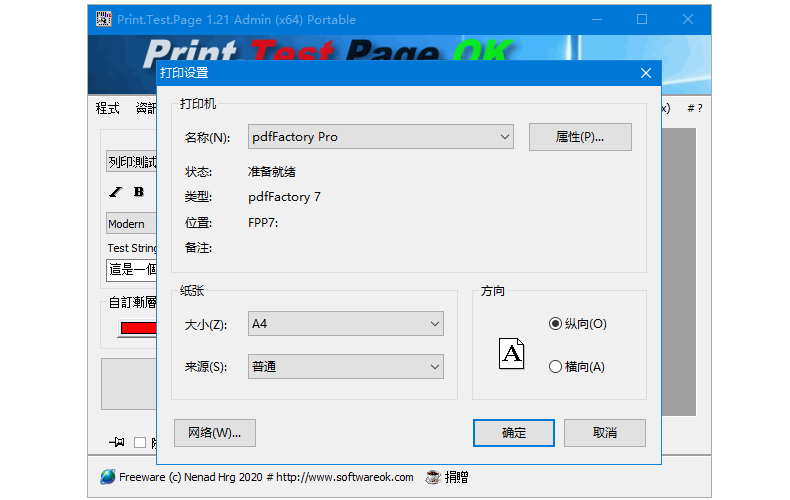Open the paper source 普通 dropdown
The width and height of the screenshot is (790, 500).
pos(346,366)
